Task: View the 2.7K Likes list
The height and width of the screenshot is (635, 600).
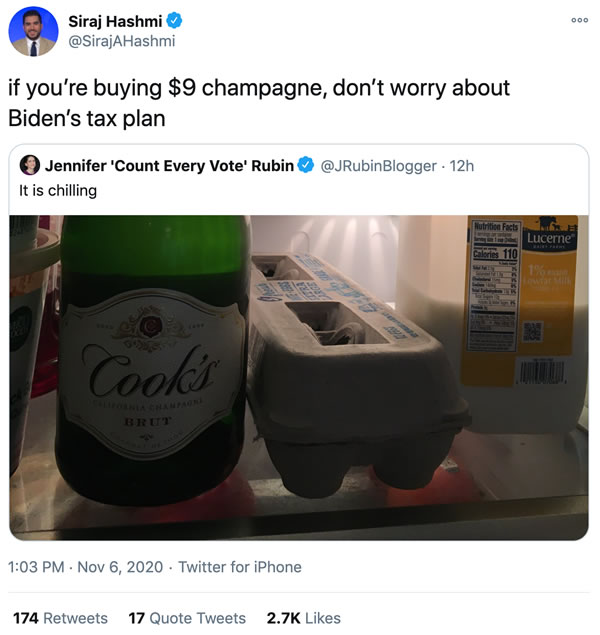Action: 303,618
